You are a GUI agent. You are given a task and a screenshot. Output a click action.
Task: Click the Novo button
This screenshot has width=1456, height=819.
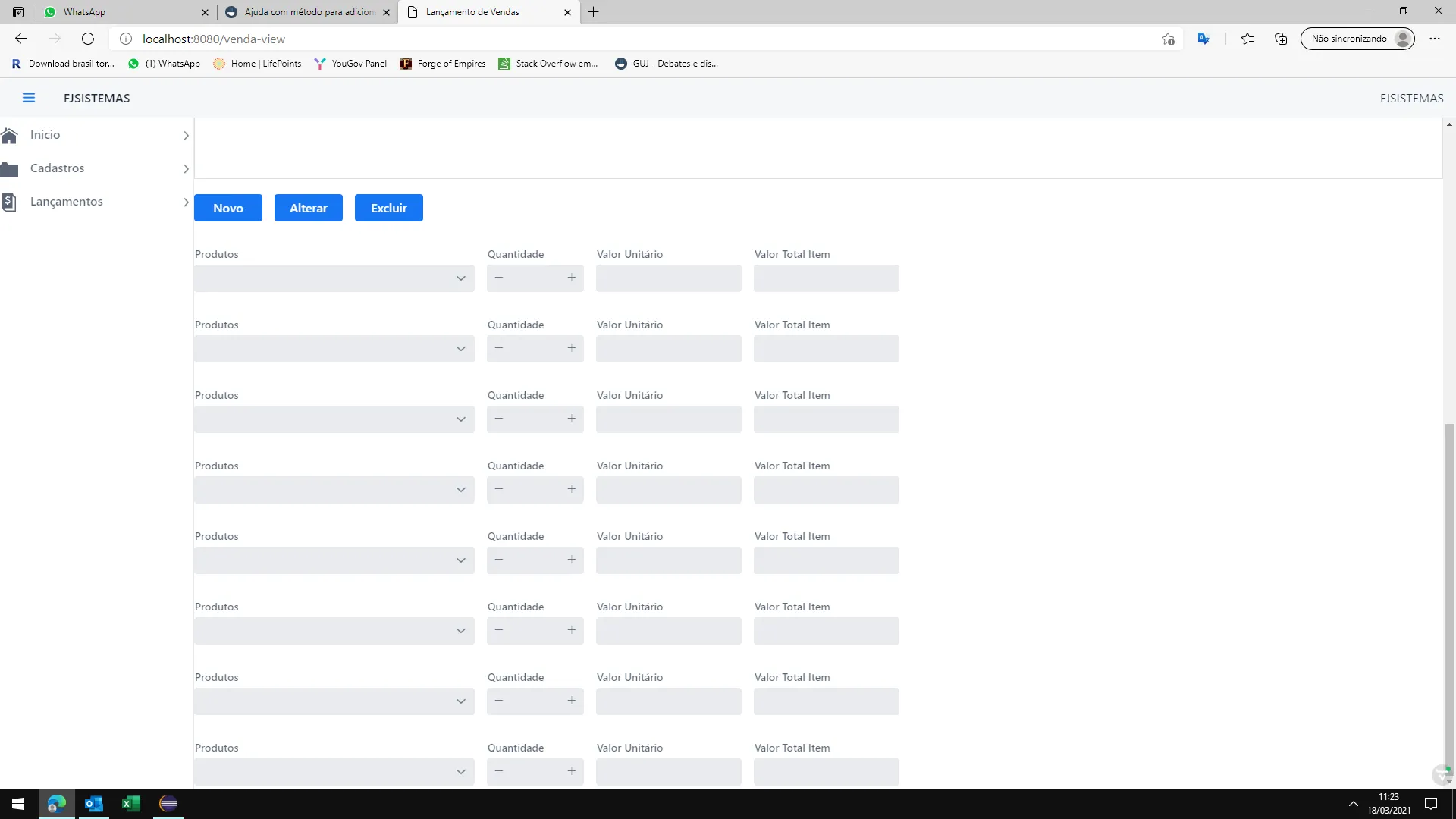point(228,208)
